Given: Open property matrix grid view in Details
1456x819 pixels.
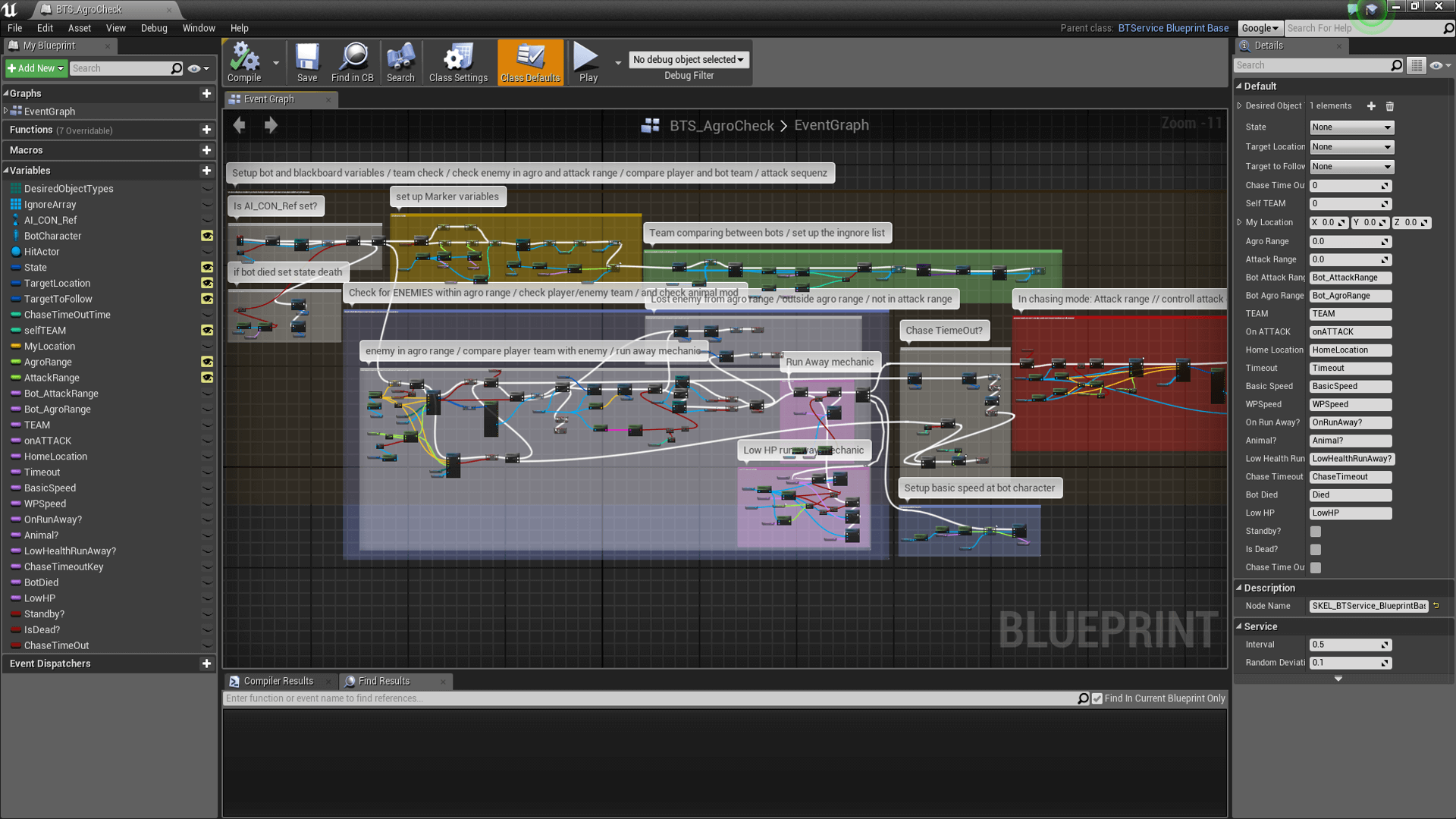Looking at the screenshot, I should tap(1417, 65).
